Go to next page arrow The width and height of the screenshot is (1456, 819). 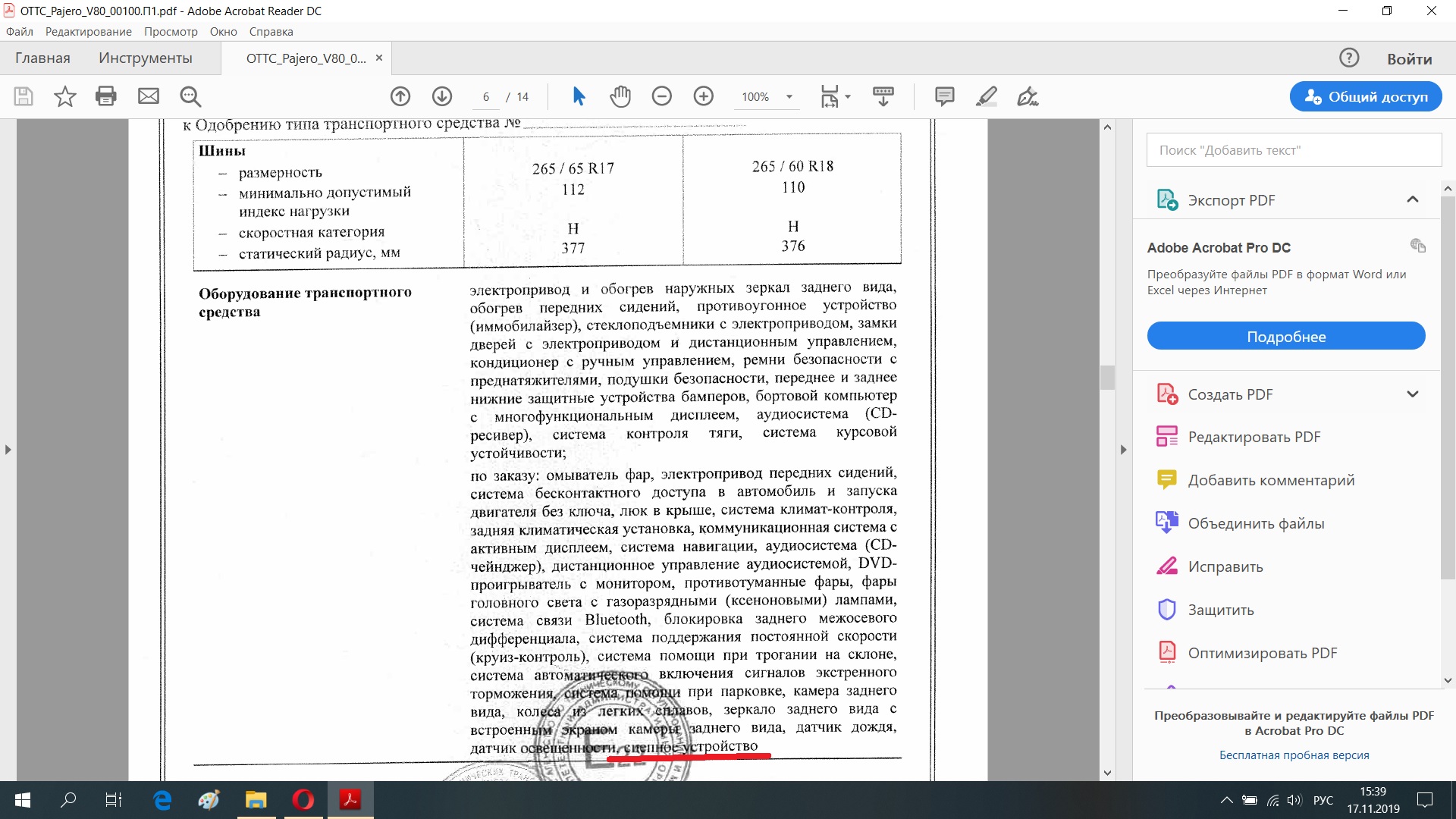click(x=442, y=96)
